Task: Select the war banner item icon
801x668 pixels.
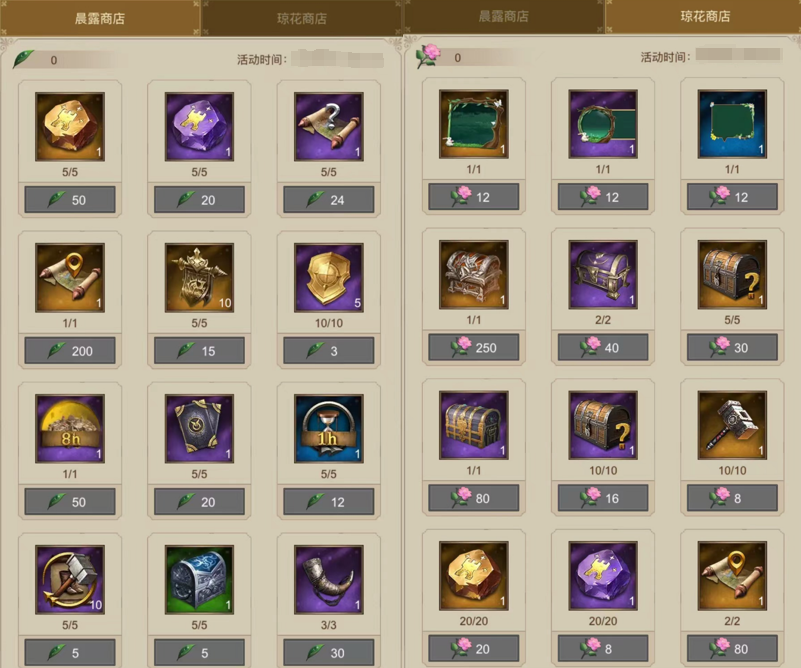Action: click(199, 277)
